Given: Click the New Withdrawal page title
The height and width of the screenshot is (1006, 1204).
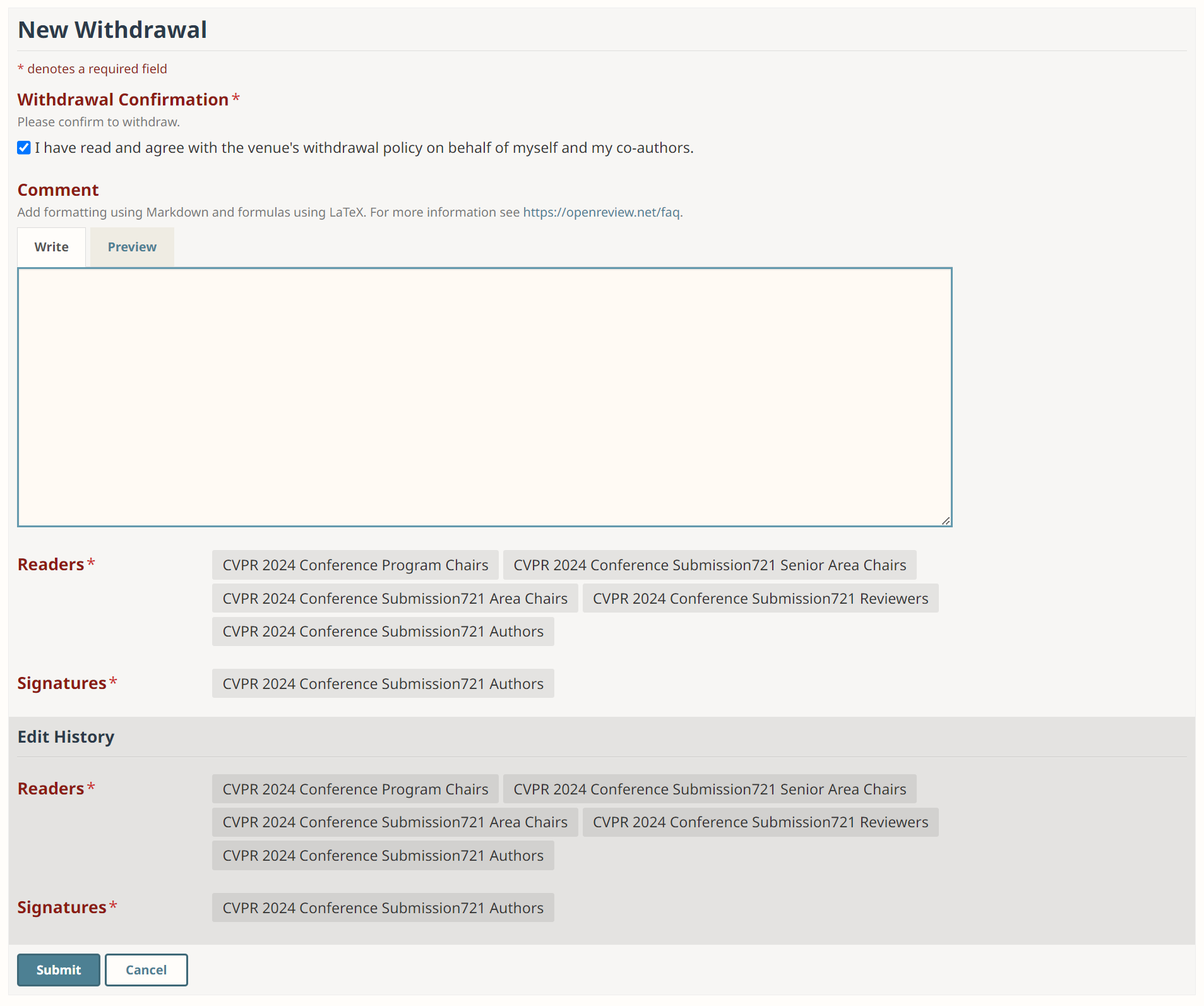Looking at the screenshot, I should (112, 30).
